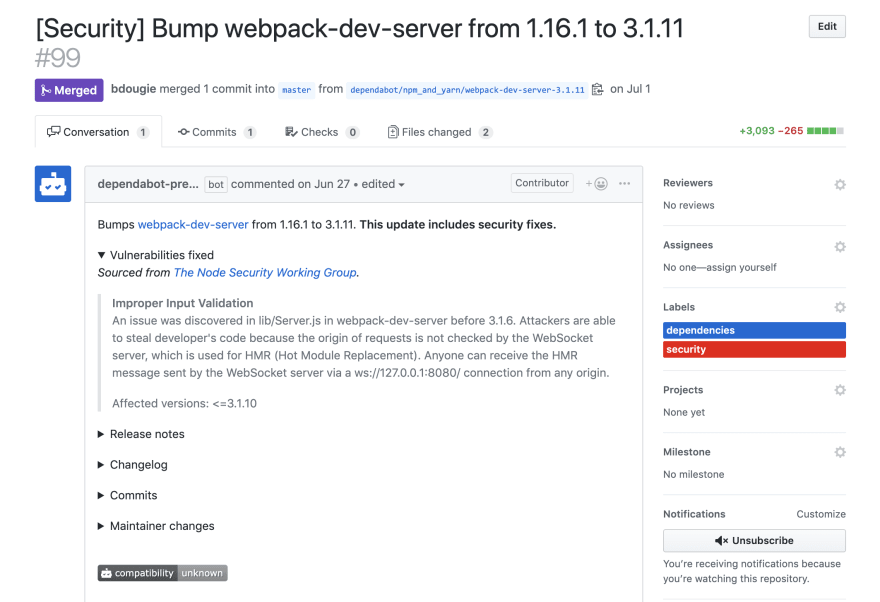Viewport: 880px width, 602px height.
Task: Expand the Release notes section
Action: (141, 434)
